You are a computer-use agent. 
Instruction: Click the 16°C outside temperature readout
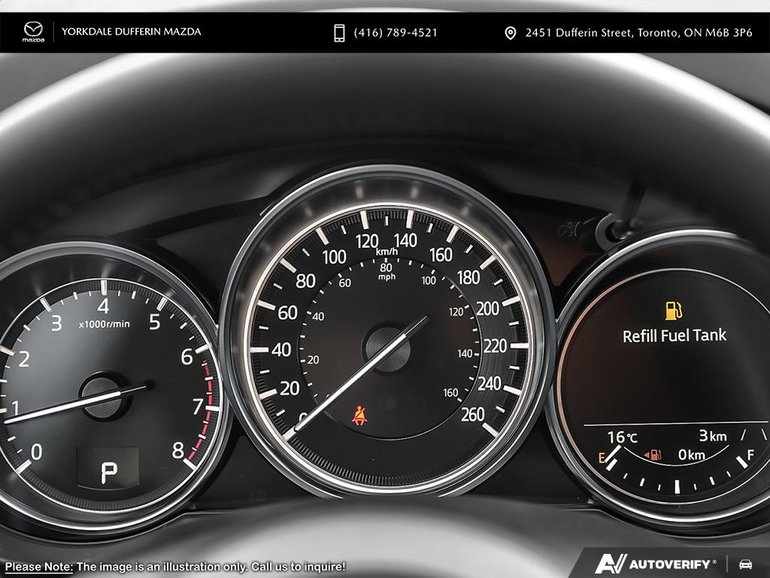coord(622,437)
